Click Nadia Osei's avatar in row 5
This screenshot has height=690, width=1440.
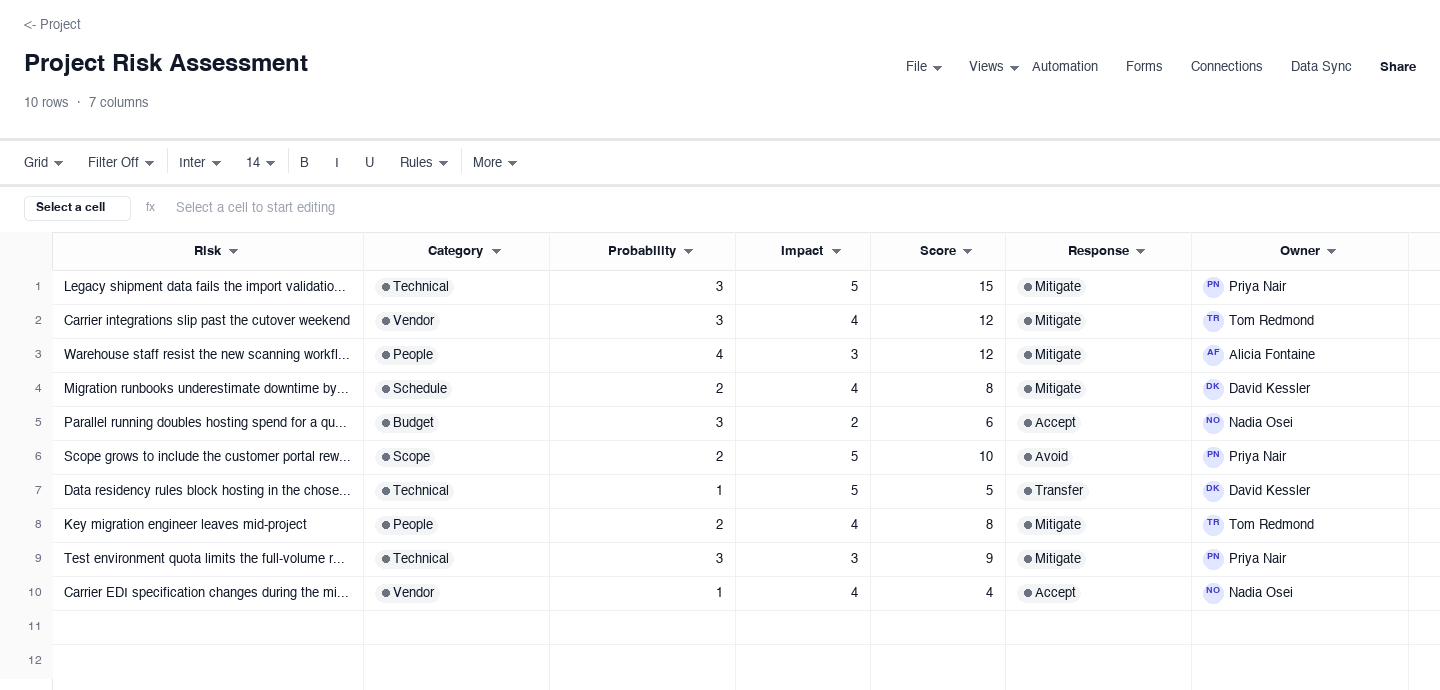[x=1213, y=423]
